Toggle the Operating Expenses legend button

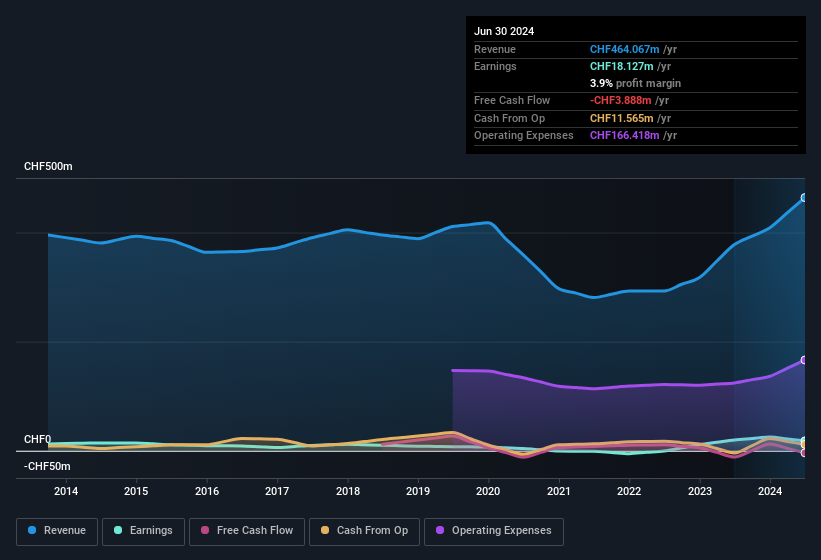click(x=493, y=531)
